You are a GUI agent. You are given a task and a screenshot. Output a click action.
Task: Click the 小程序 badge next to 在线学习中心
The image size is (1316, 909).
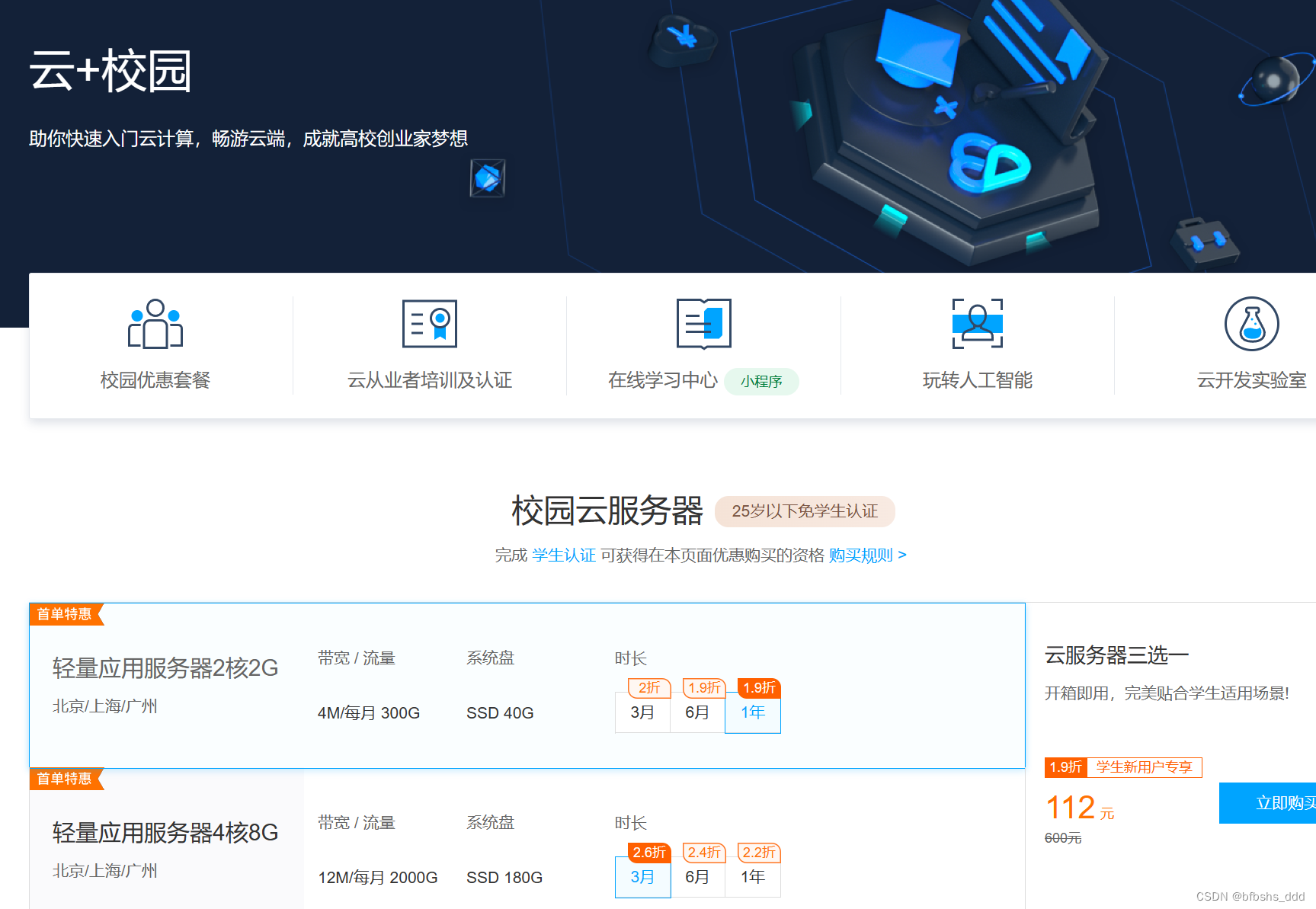762,381
